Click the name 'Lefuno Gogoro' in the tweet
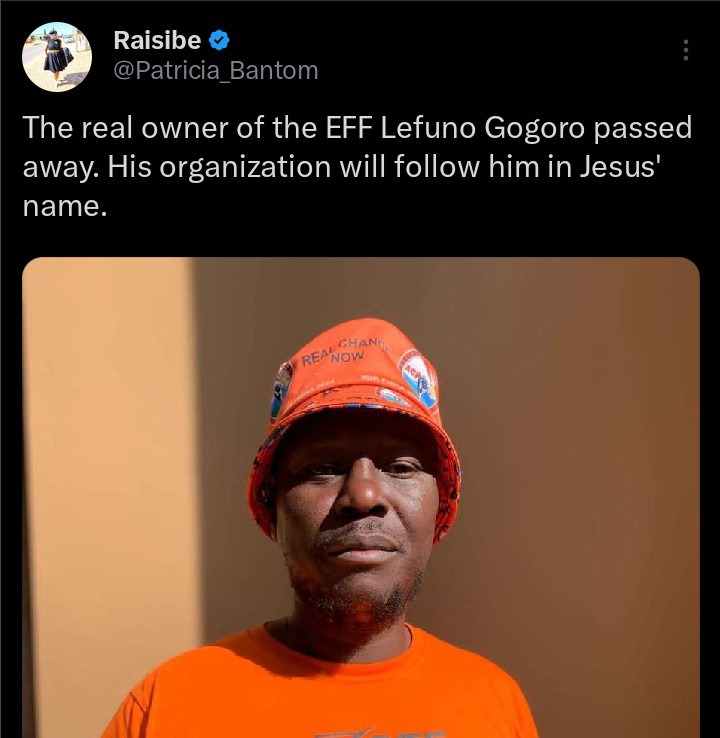The width and height of the screenshot is (720, 738). (482, 128)
